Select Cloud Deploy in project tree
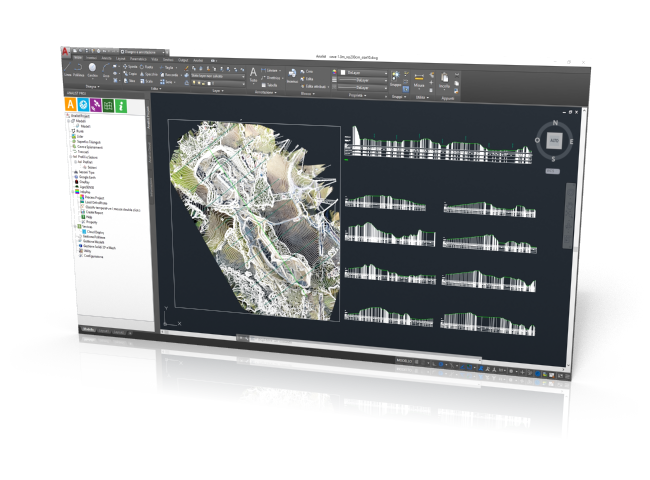 tap(92, 232)
